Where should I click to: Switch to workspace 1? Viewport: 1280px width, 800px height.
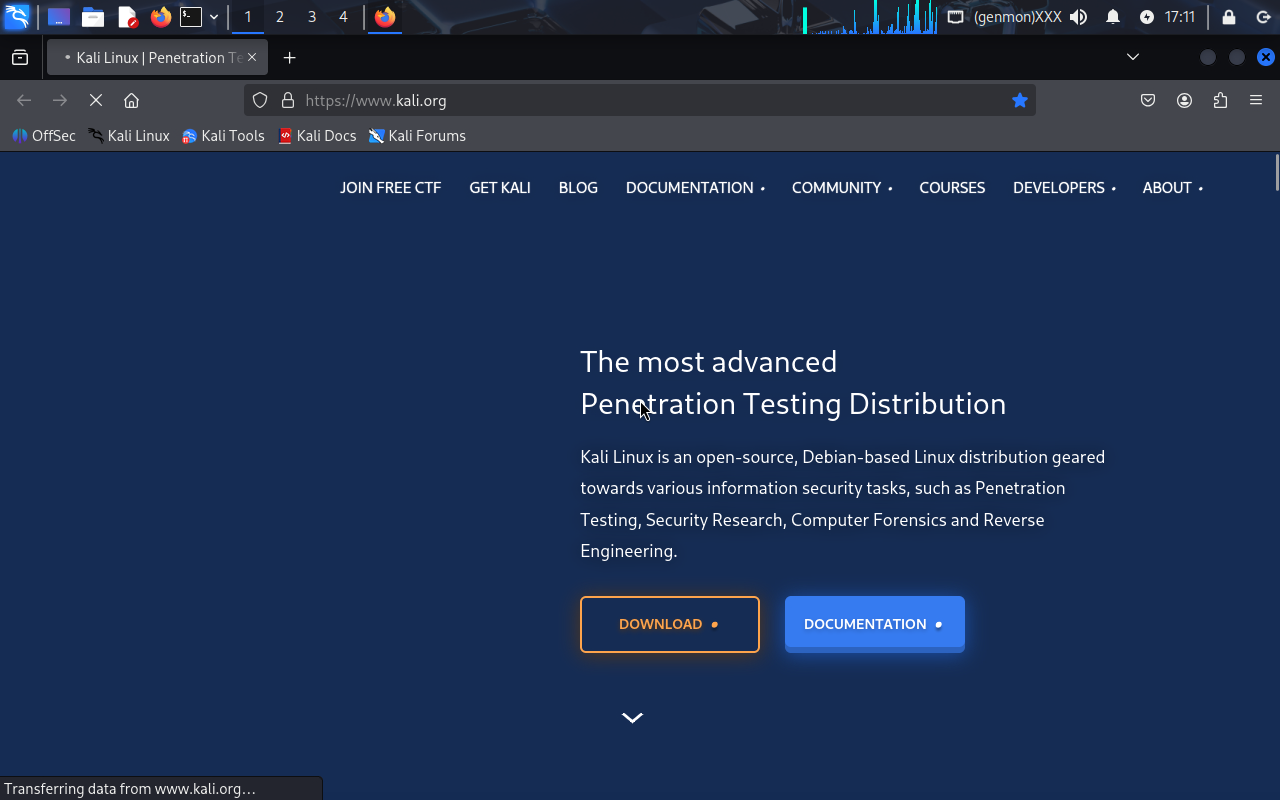click(248, 17)
